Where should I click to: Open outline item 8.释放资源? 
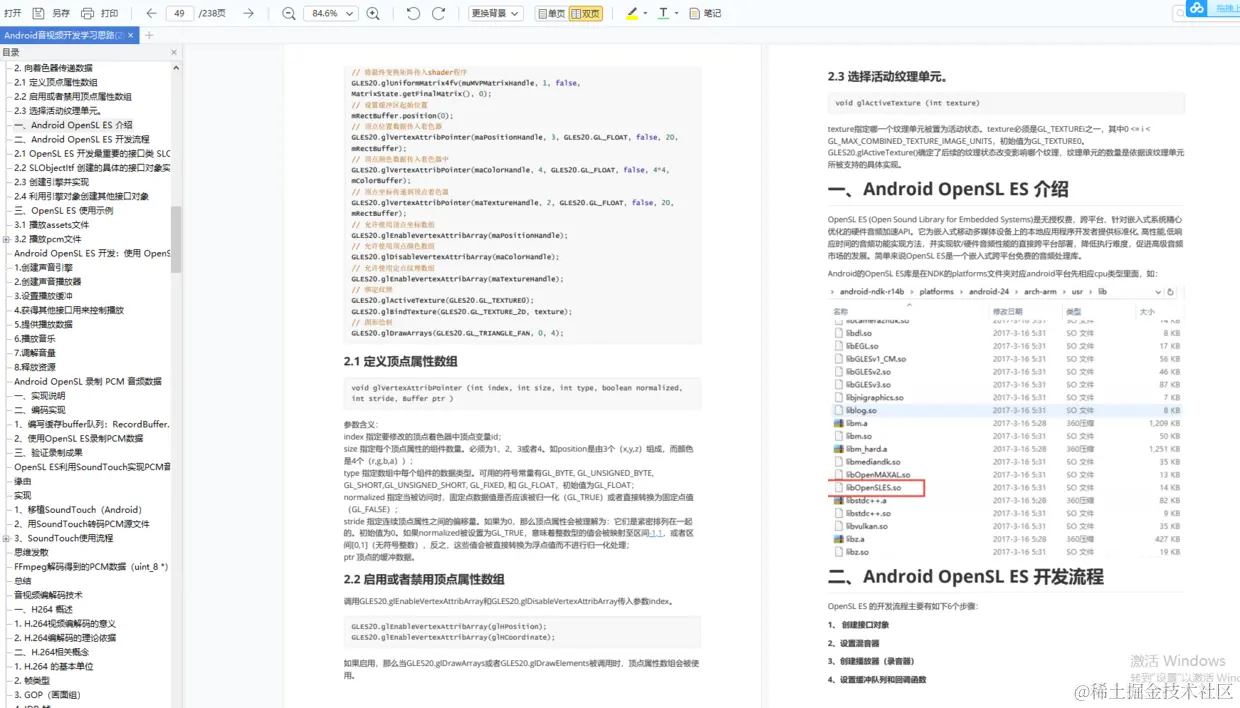point(35,367)
